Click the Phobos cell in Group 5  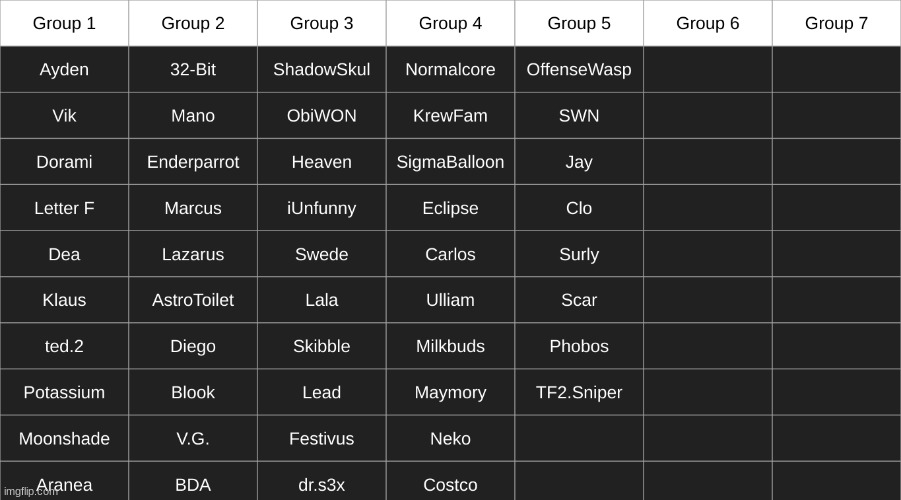[x=579, y=346]
